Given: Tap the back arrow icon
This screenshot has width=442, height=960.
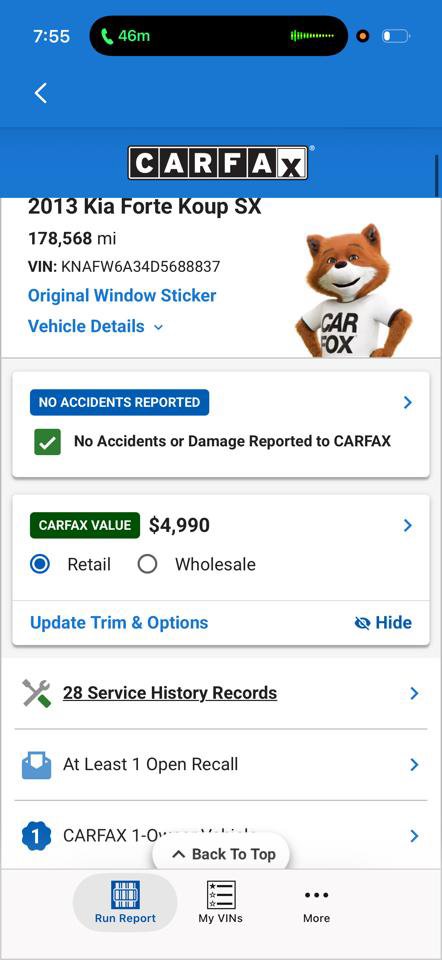Looking at the screenshot, I should point(41,93).
